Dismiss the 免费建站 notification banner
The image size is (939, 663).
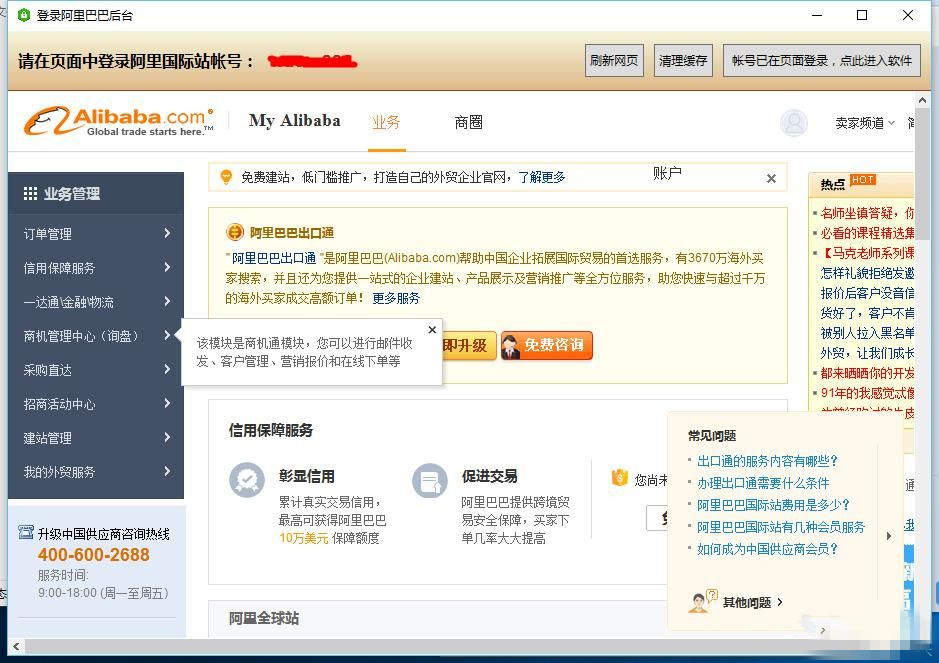pyautogui.click(x=771, y=178)
